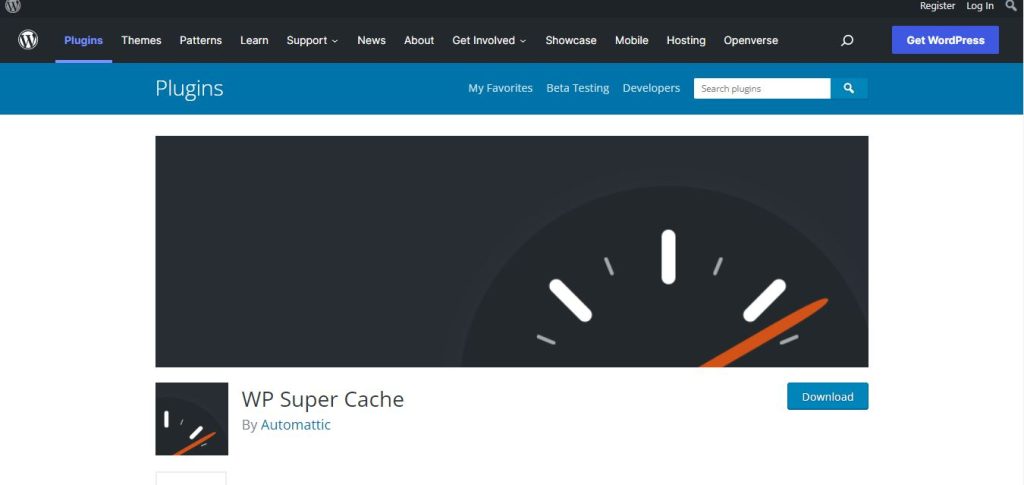Click the Plugins header title
Viewport: 1024px width, 485px height.
(189, 88)
